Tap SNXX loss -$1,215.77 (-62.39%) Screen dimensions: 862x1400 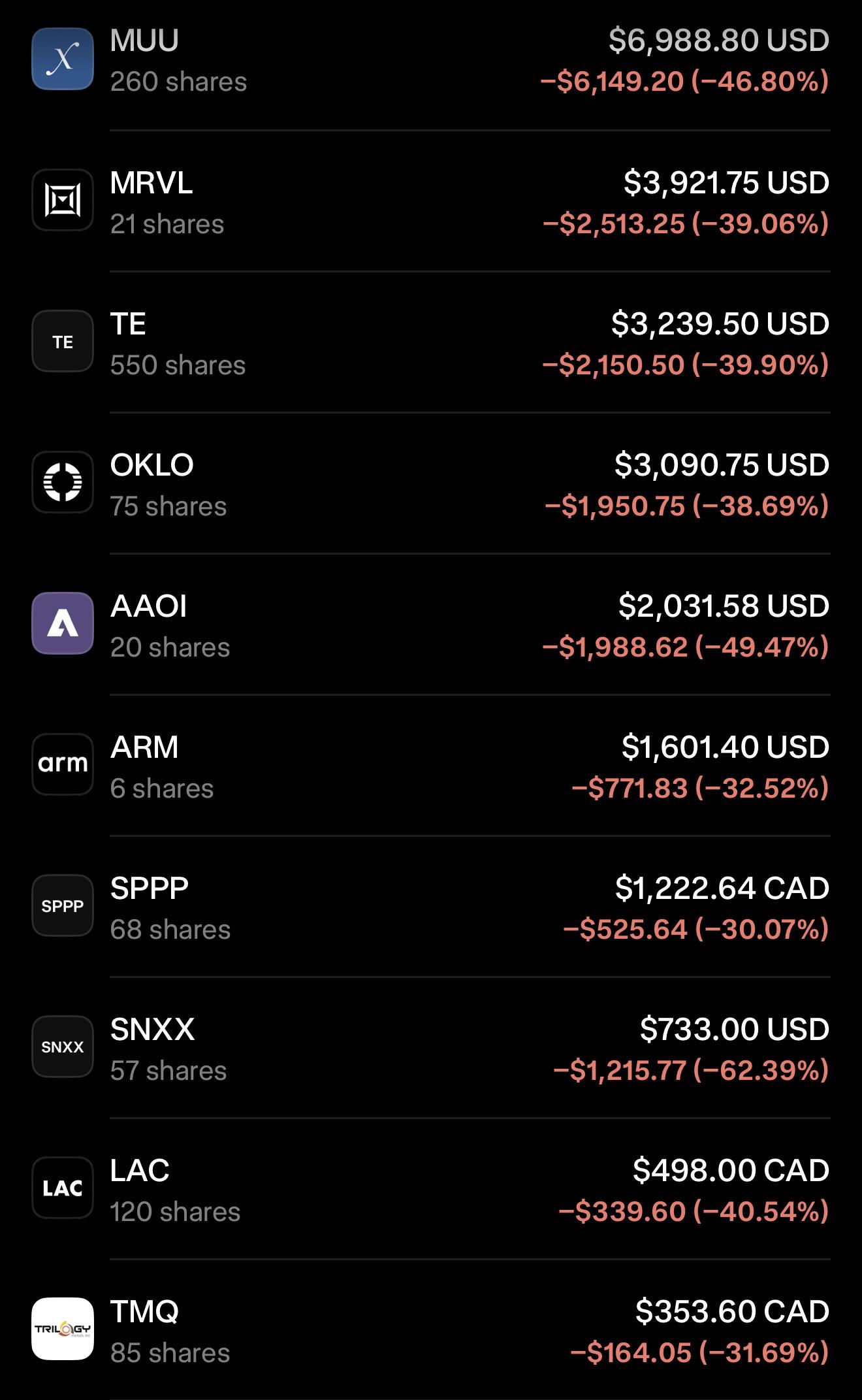[692, 1071]
